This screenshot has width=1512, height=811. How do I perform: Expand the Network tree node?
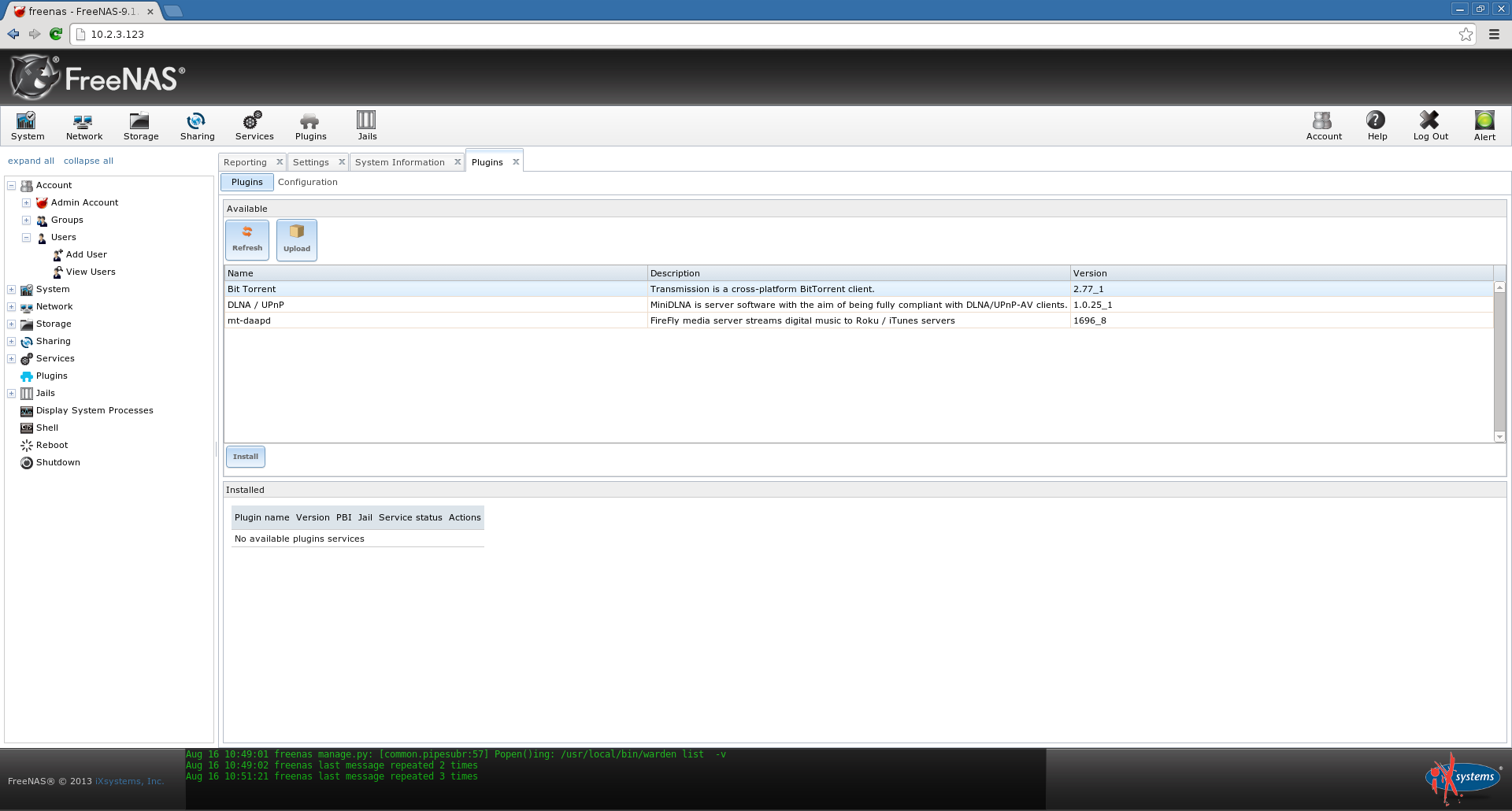12,306
